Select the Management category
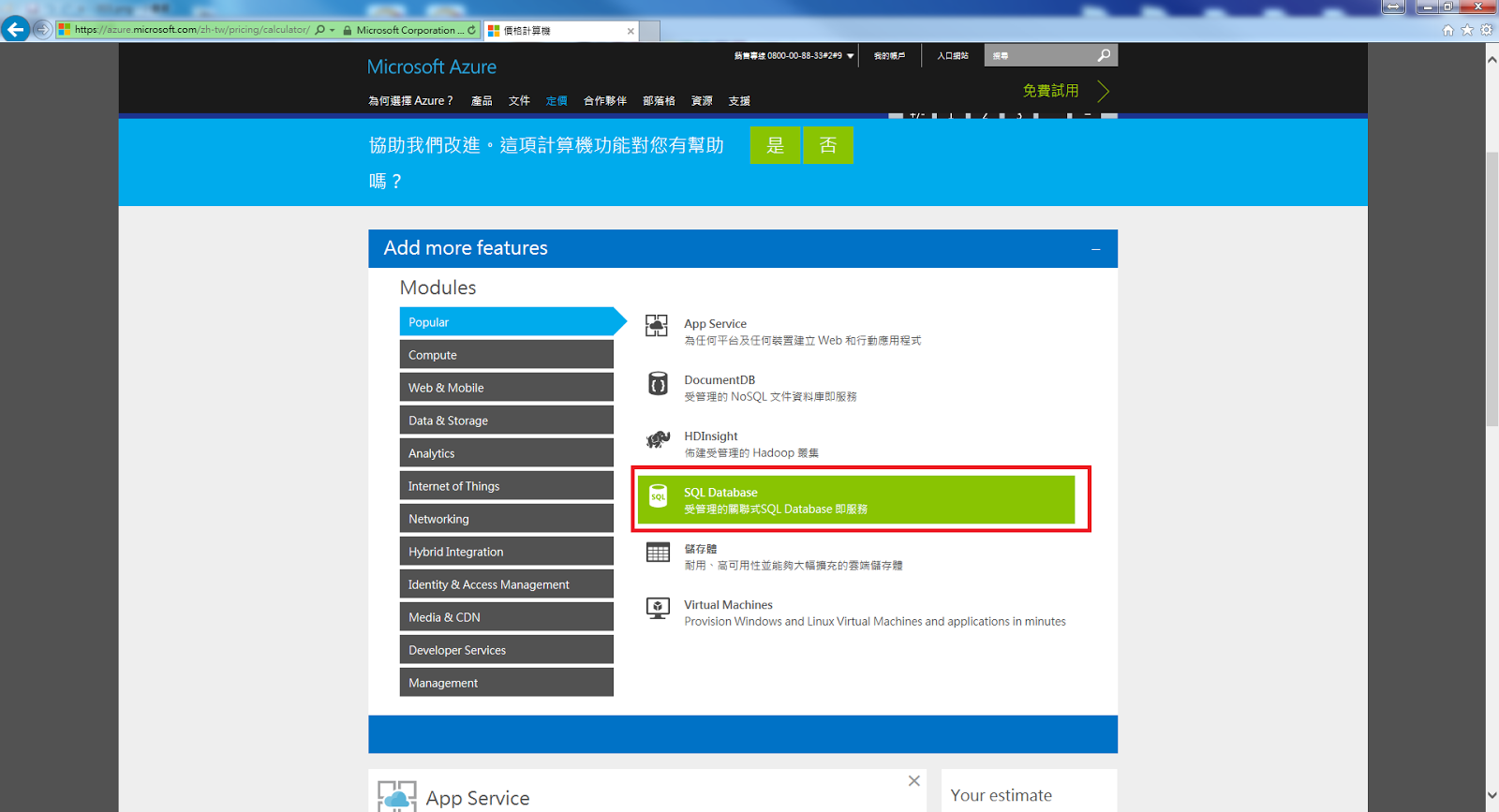This screenshot has width=1499, height=812. coord(507,683)
